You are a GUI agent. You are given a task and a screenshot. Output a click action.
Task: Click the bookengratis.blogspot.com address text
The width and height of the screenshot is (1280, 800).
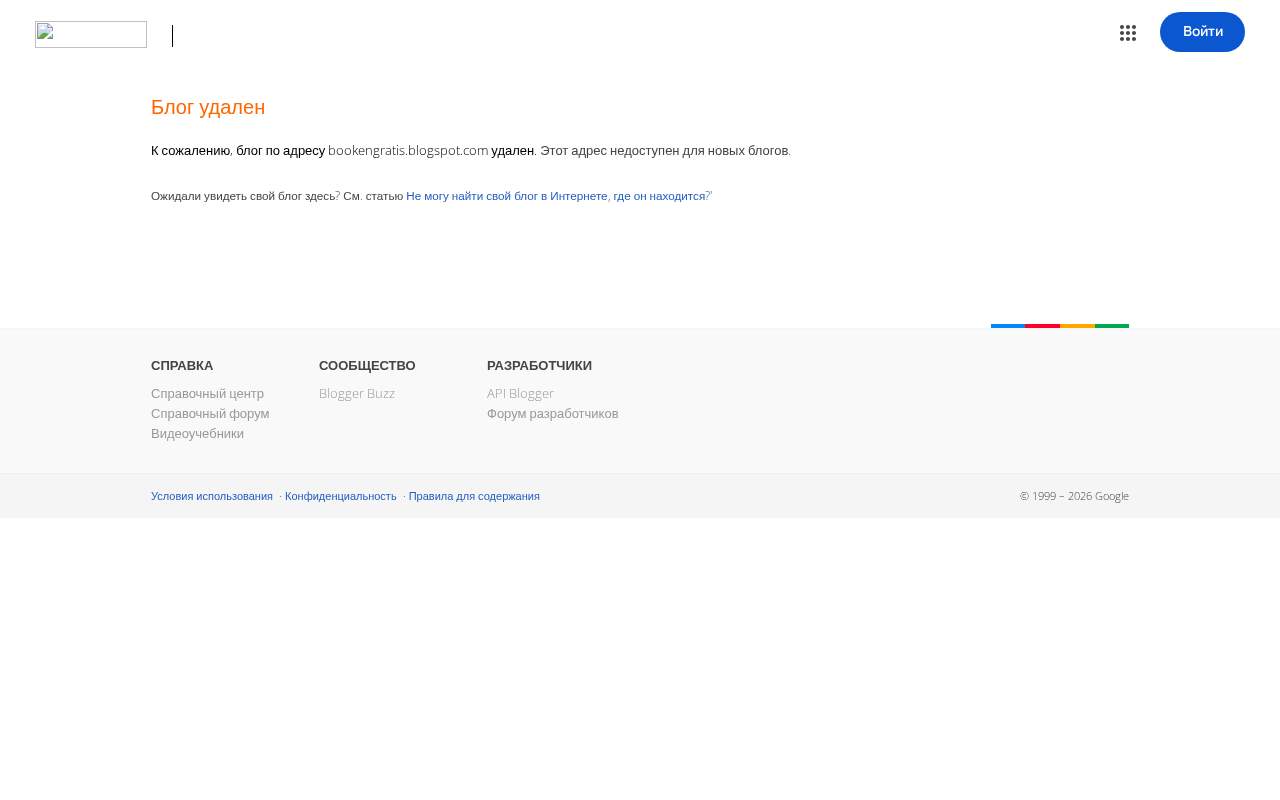[408, 151]
